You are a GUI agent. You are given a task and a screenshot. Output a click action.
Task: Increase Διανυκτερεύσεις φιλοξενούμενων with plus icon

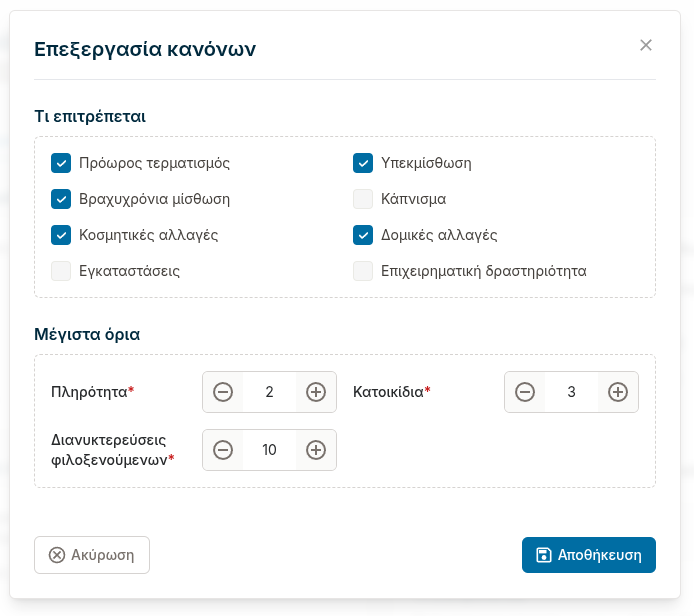(x=316, y=450)
